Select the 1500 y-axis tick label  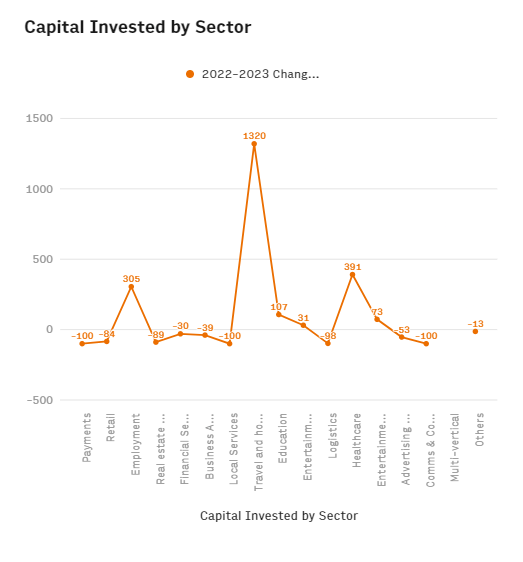tap(39, 118)
